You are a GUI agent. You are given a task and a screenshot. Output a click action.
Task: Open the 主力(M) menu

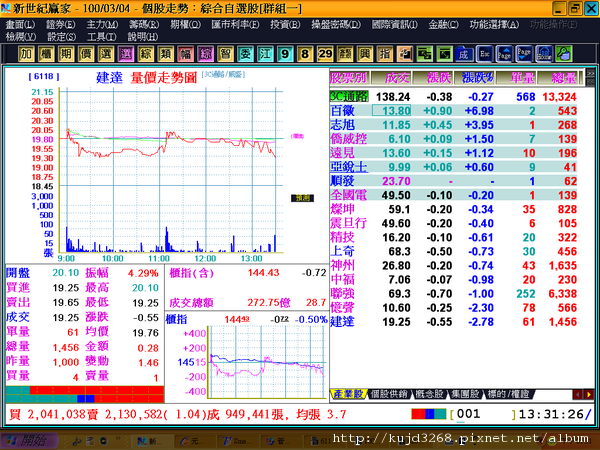pyautogui.click(x=102, y=25)
